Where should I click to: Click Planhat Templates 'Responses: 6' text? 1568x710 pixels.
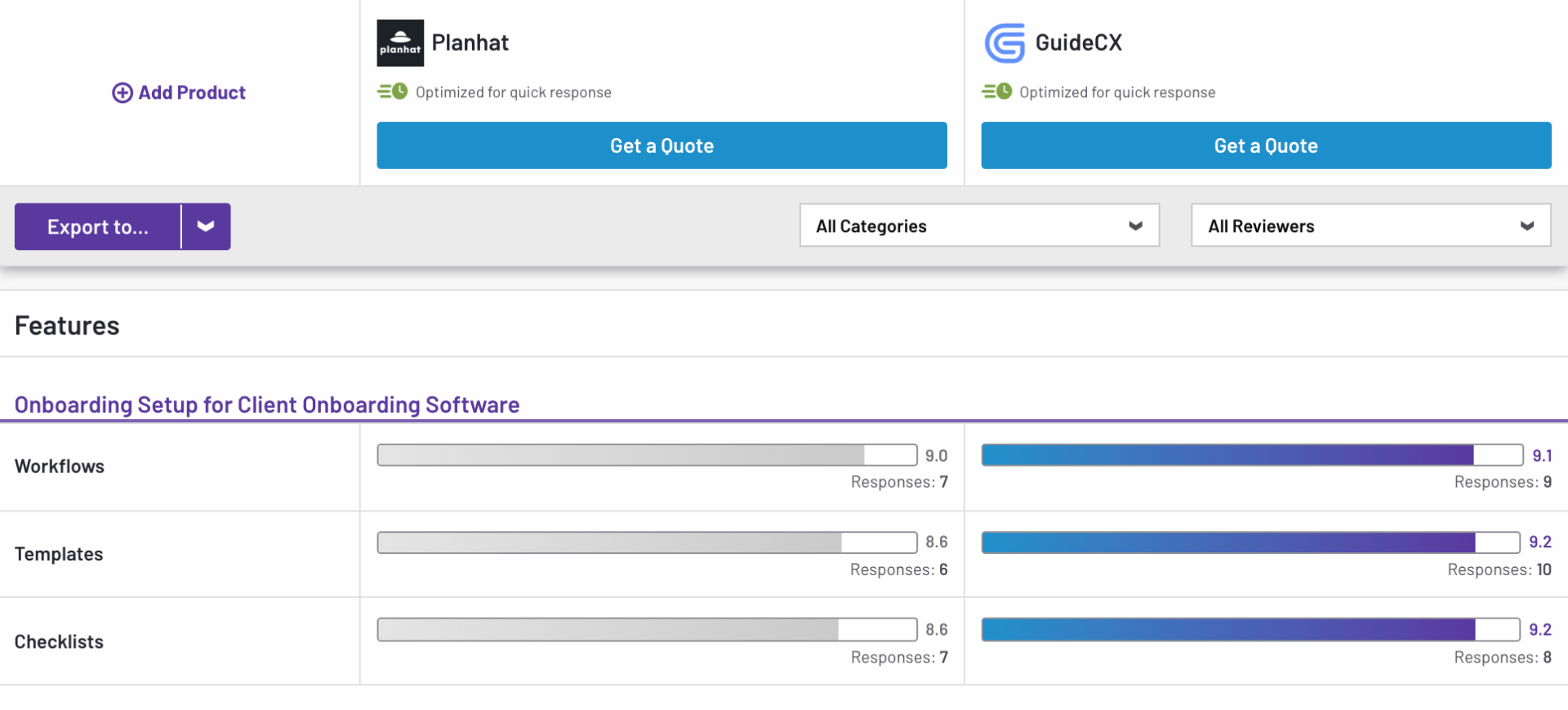[899, 569]
